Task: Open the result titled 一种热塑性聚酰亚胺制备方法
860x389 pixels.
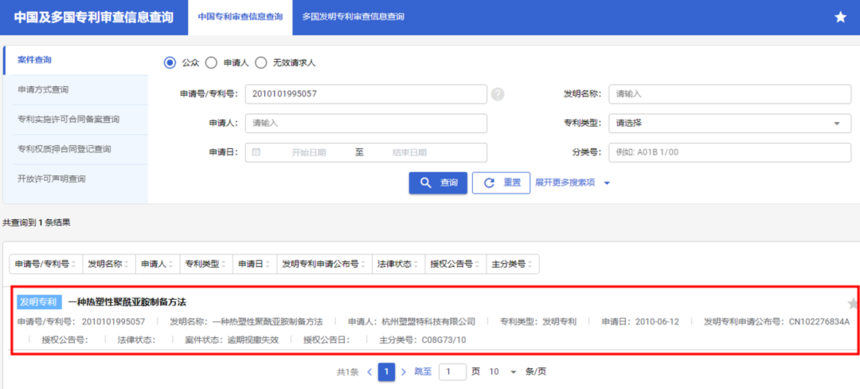Action: coord(127,302)
